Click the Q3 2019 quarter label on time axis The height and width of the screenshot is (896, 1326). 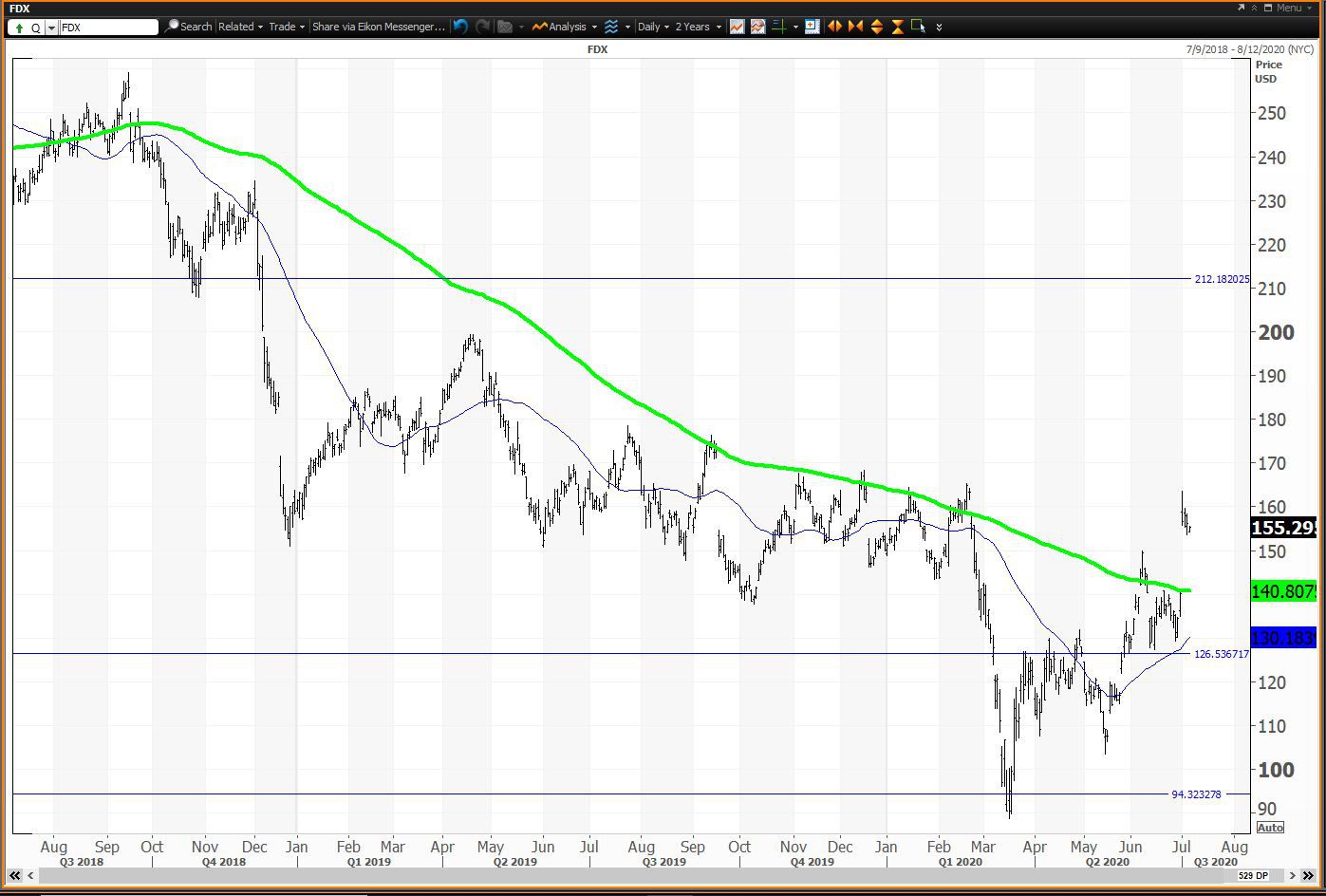pos(663,862)
